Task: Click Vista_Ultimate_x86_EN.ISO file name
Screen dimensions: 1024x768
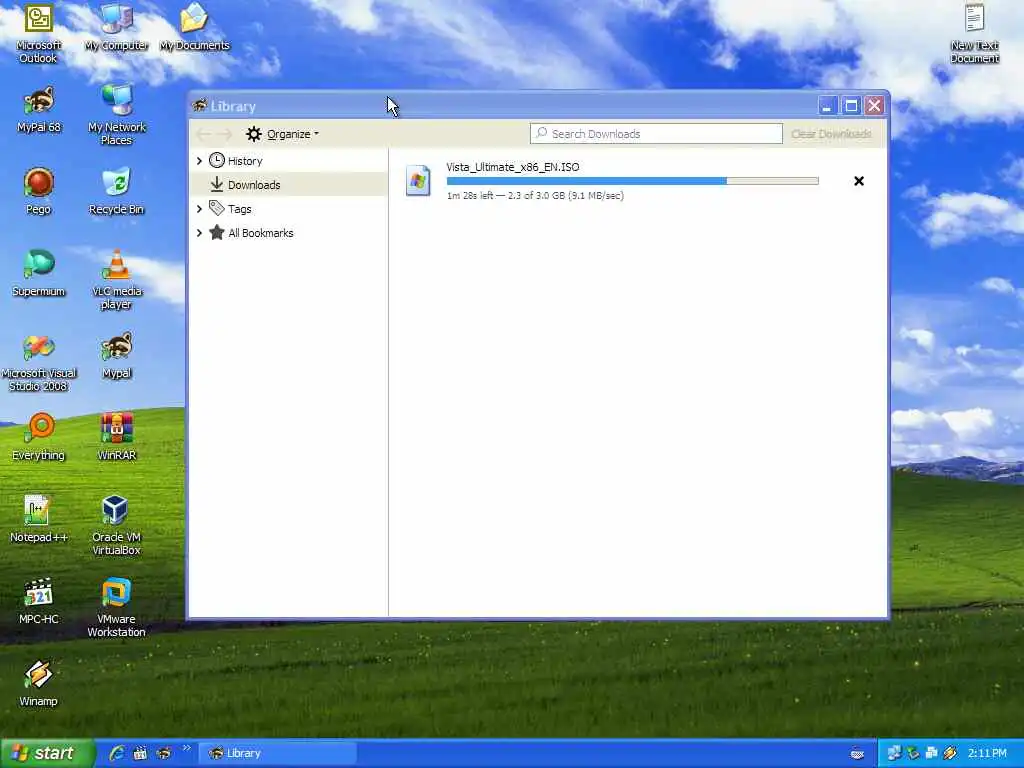Action: [x=513, y=167]
